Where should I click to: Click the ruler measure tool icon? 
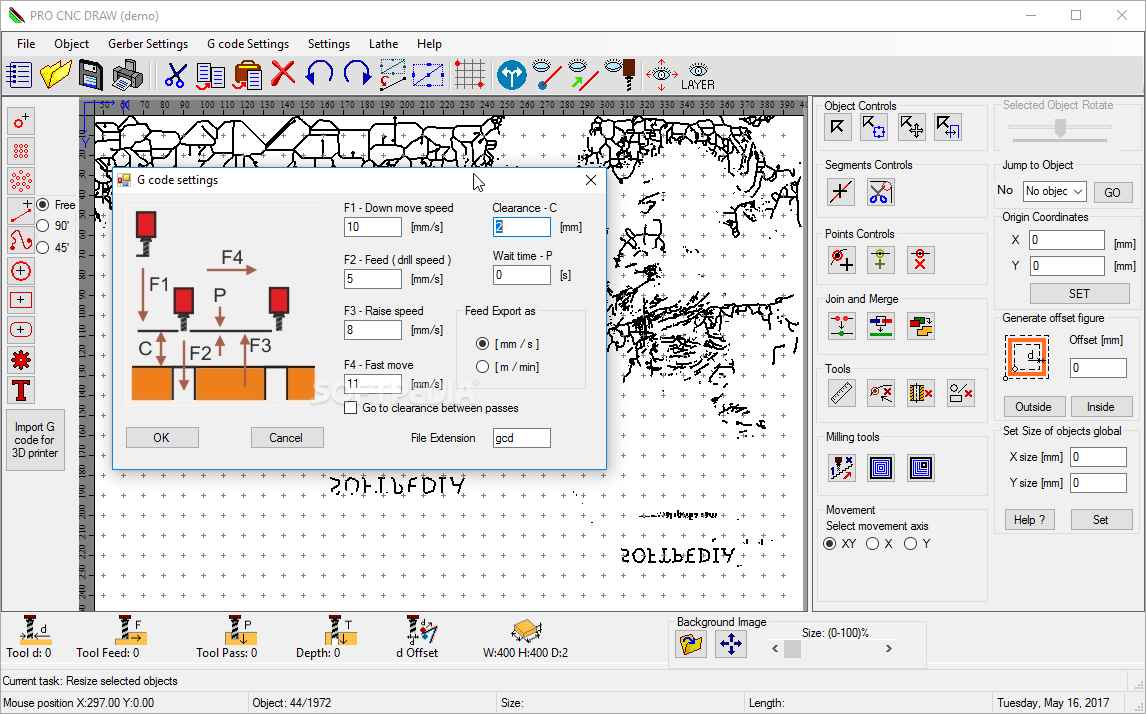[x=841, y=394]
